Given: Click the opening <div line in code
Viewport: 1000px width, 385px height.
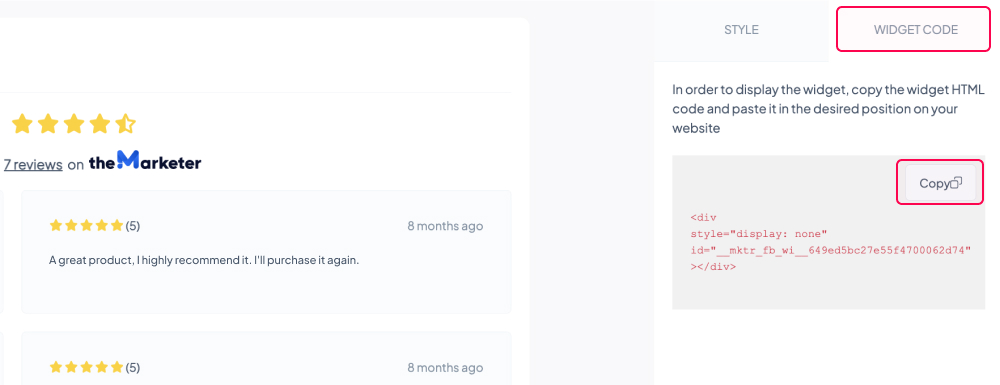Looking at the screenshot, I should pyautogui.click(x=703, y=217).
